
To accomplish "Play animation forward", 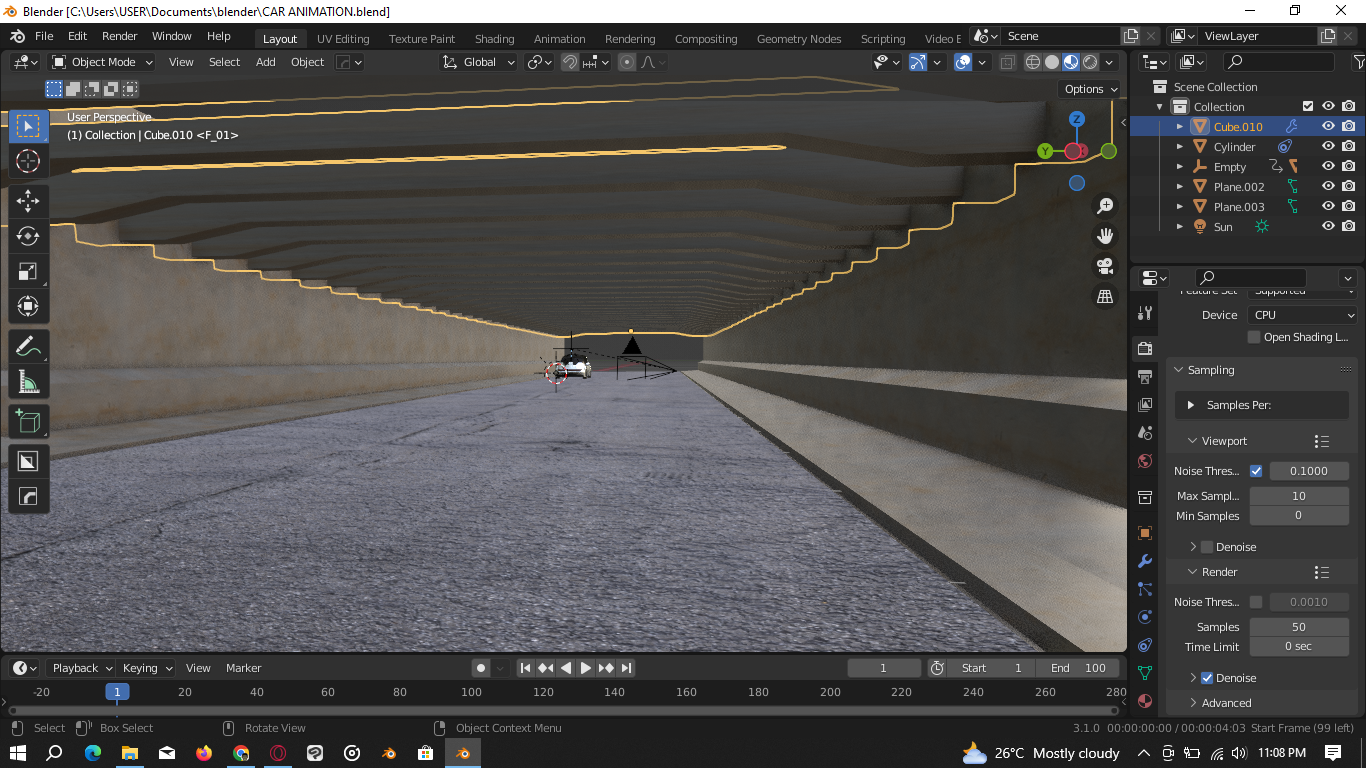I will pyautogui.click(x=586, y=668).
